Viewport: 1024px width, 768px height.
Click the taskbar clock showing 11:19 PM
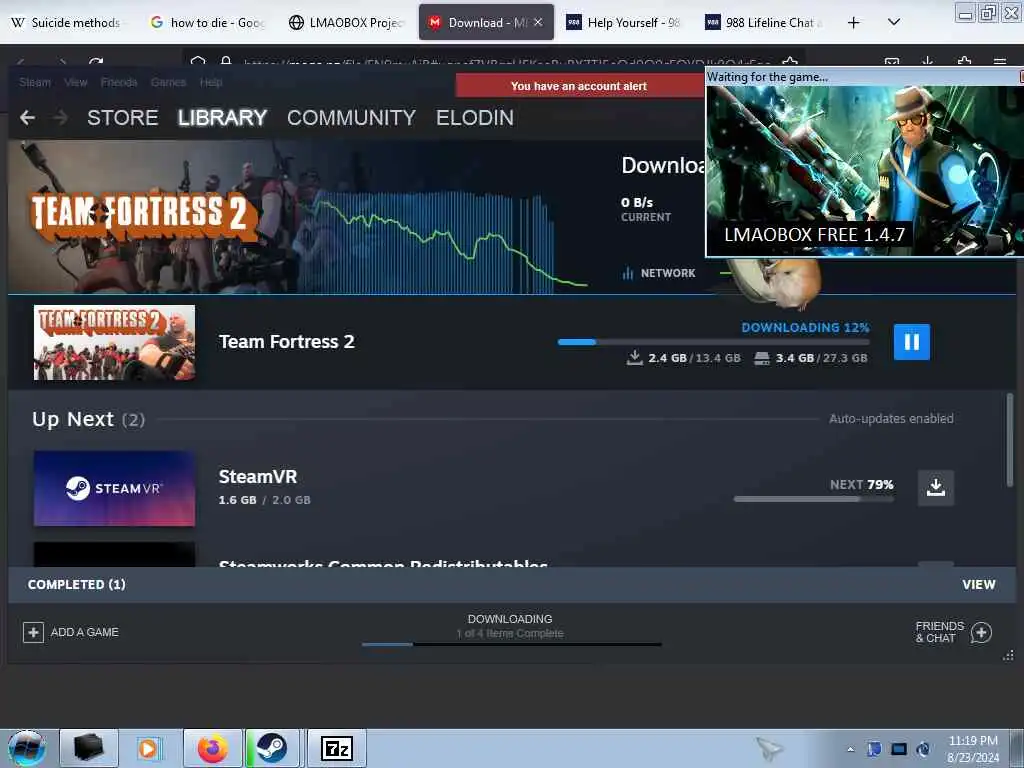973,748
